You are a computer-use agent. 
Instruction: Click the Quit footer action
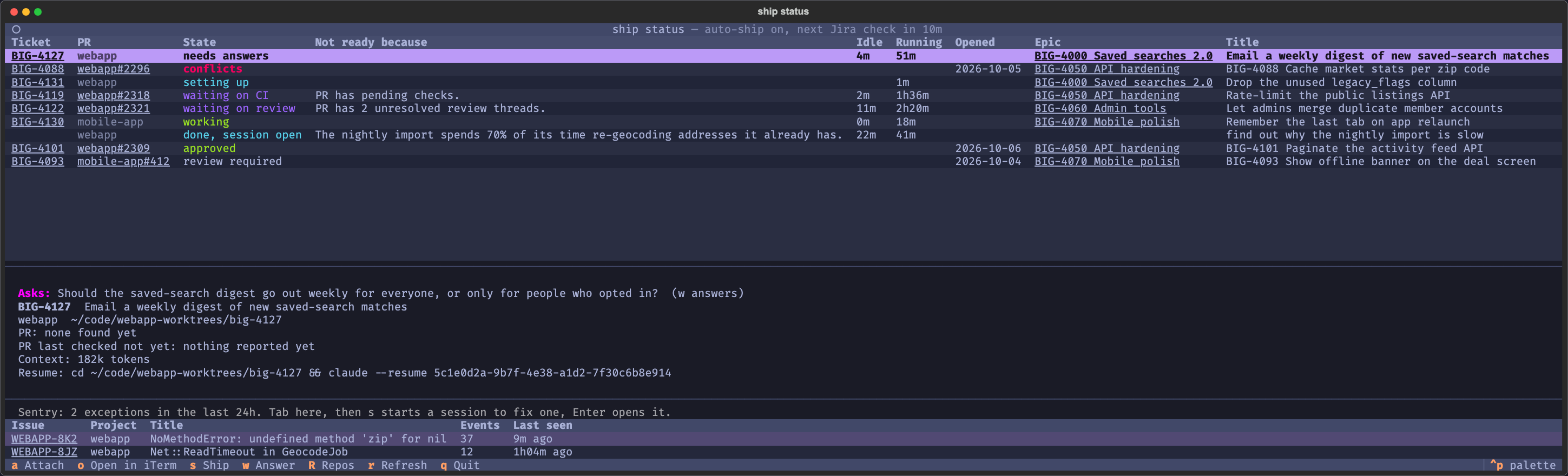(460, 465)
